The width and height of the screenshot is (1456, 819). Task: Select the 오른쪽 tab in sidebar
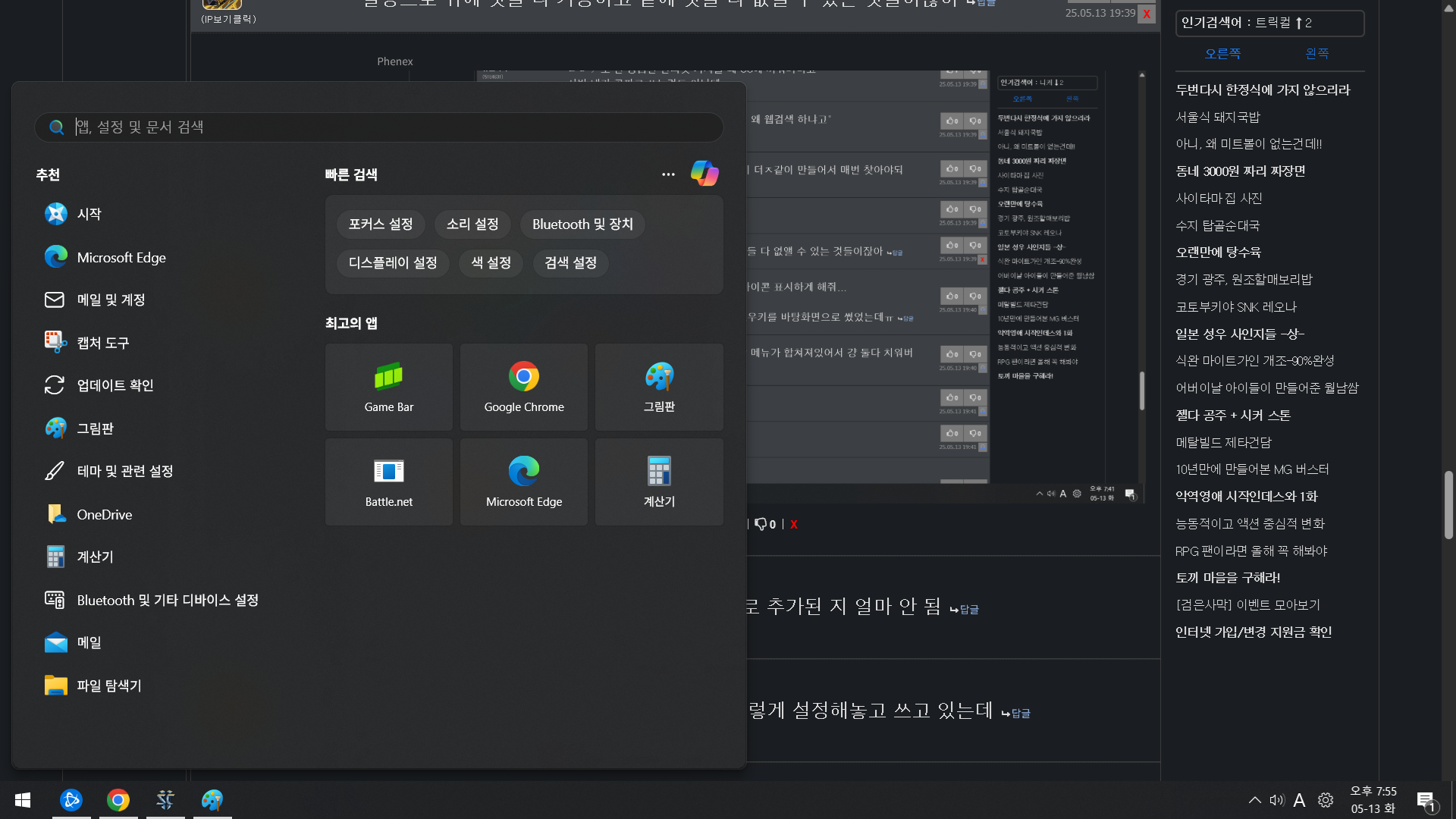click(x=1222, y=54)
